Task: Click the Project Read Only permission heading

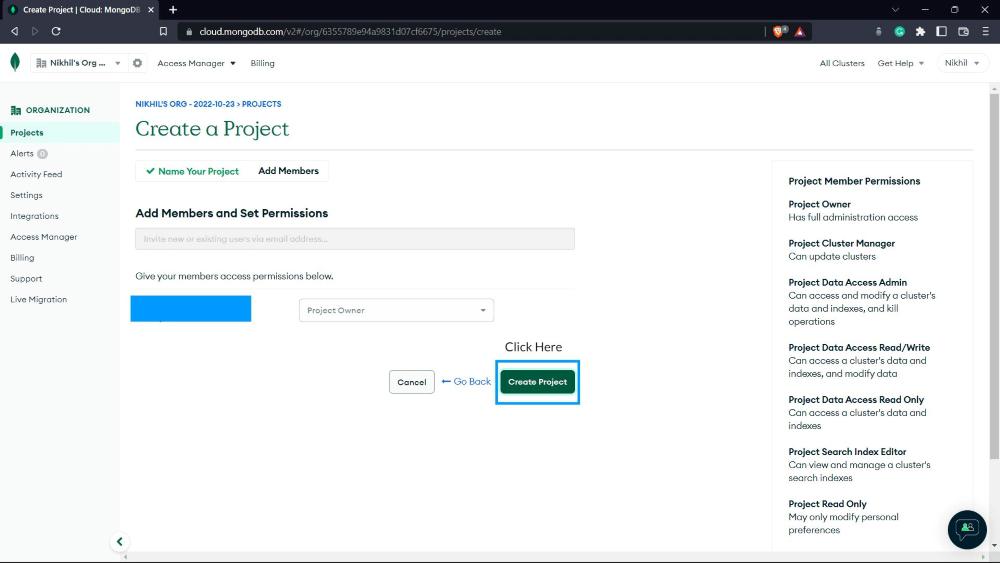Action: point(827,504)
